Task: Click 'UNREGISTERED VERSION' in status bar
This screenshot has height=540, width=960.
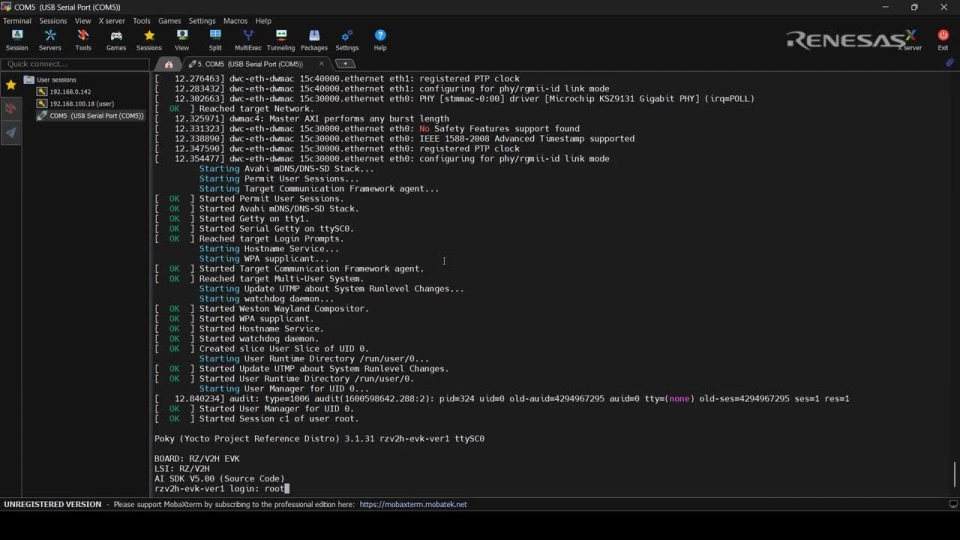Action: [53, 504]
